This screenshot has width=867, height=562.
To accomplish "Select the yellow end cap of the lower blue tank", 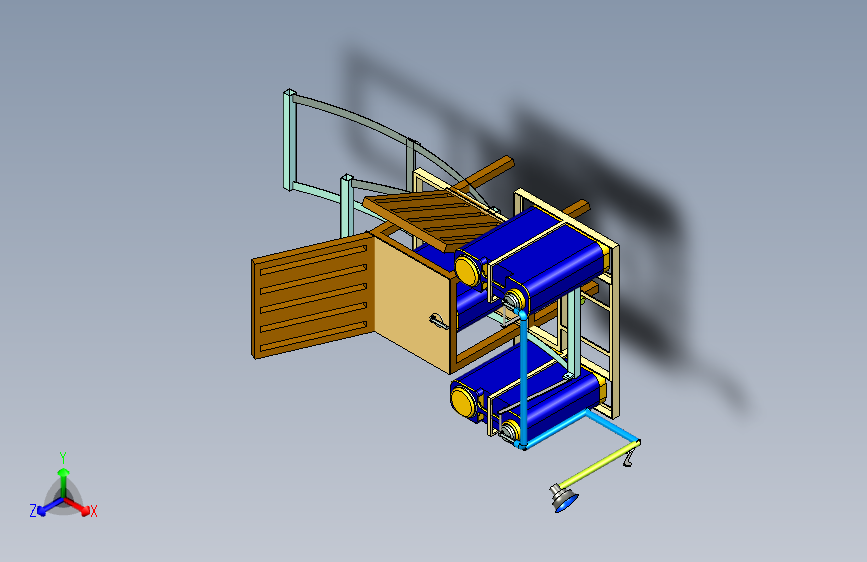I will click(463, 401).
